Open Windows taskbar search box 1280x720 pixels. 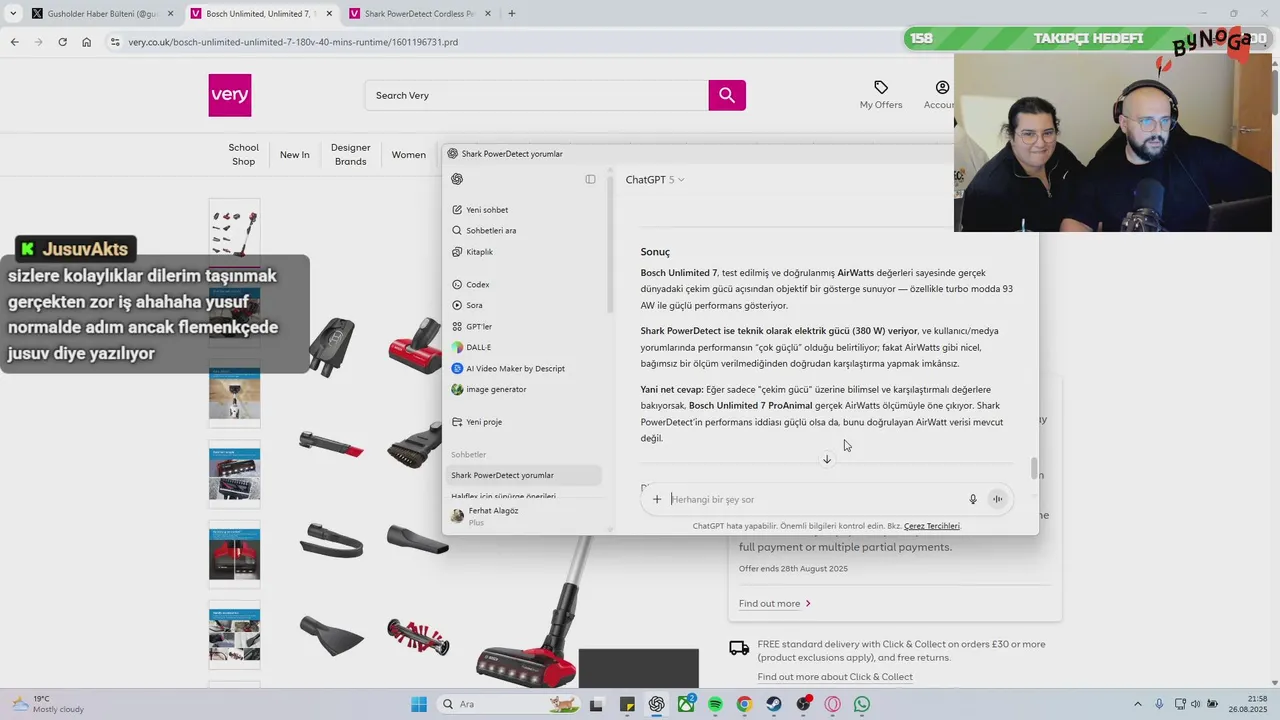point(510,704)
